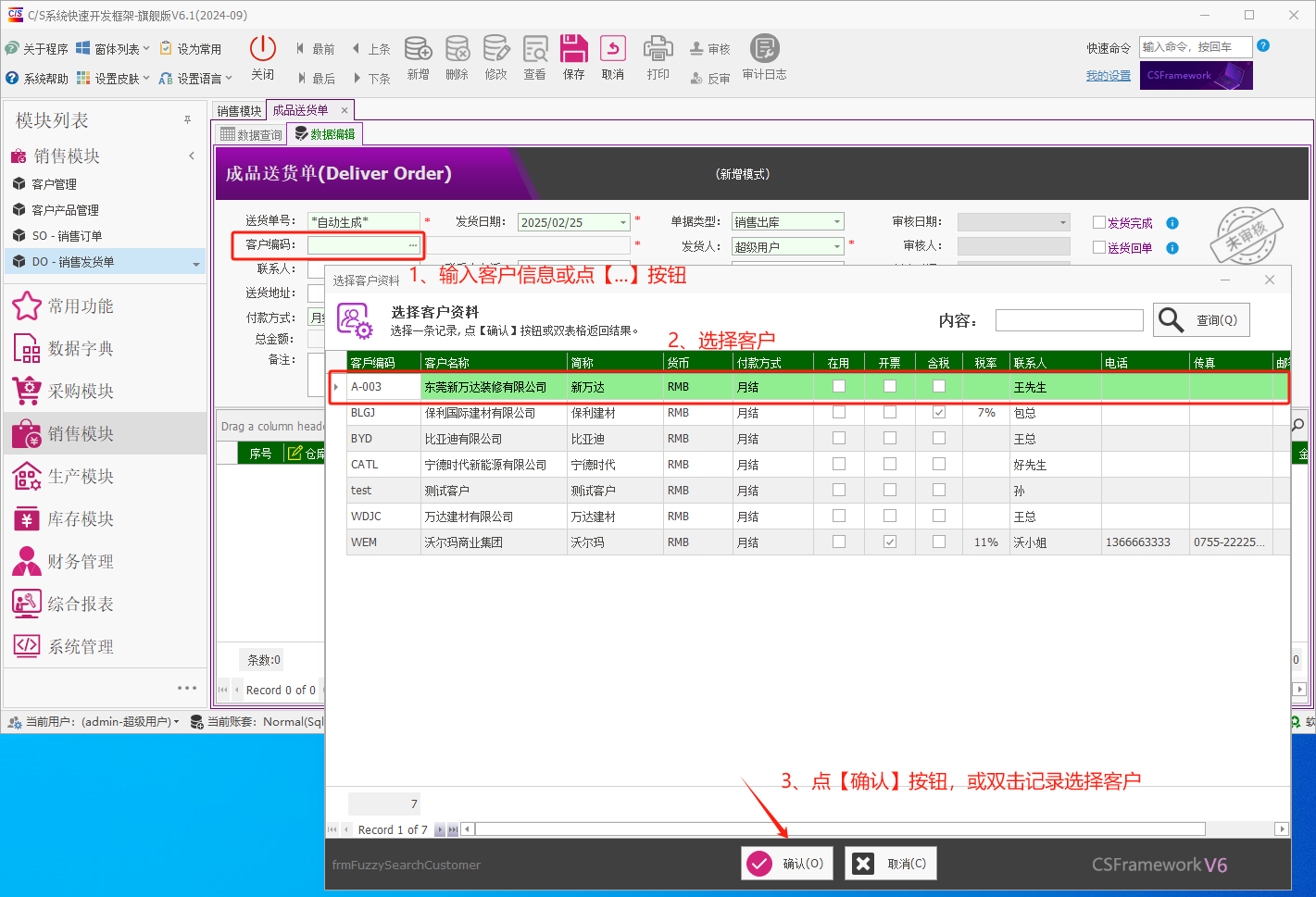The height and width of the screenshot is (897, 1316).
Task: Open the 设置语言 dropdown menu
Action: pyautogui.click(x=195, y=78)
